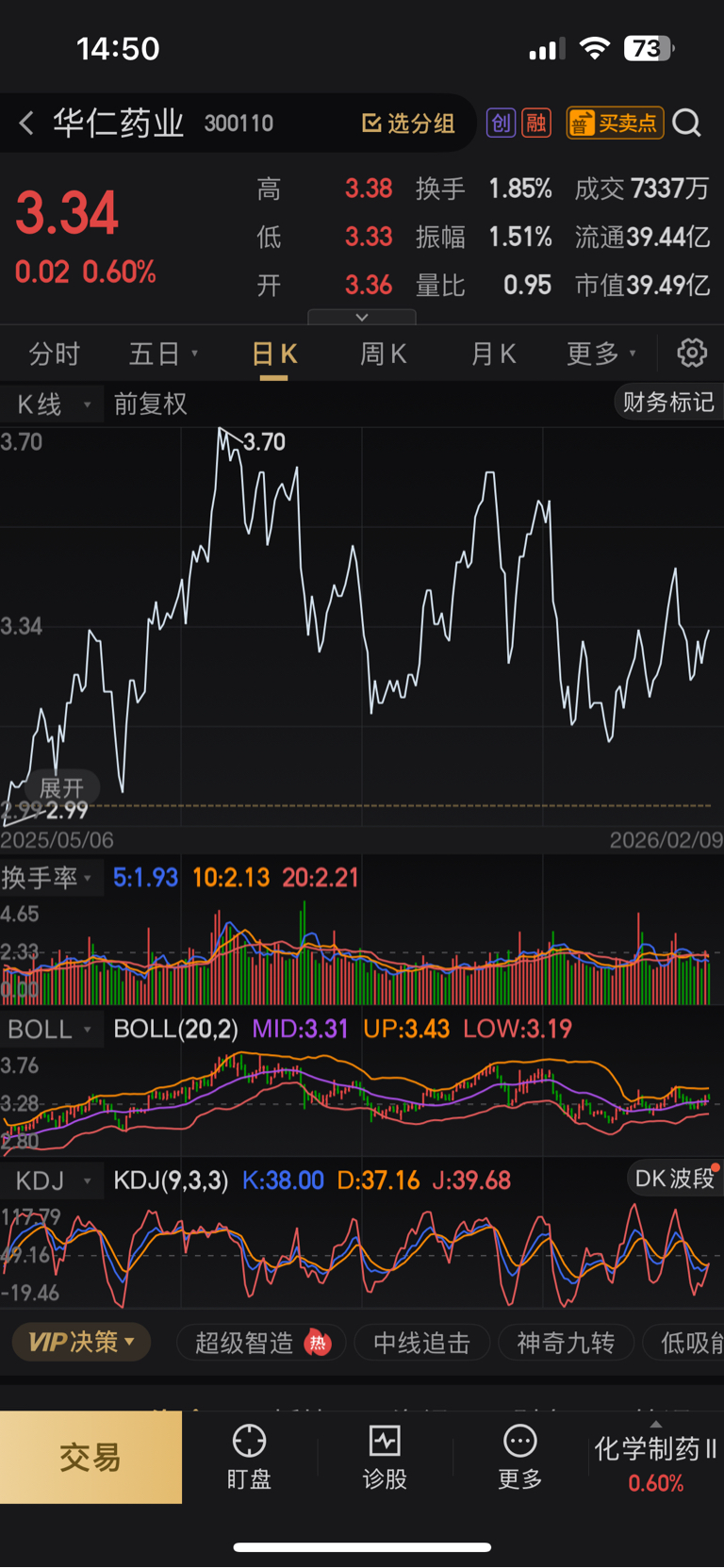
Task: Select the 日K tab
Action: (274, 355)
